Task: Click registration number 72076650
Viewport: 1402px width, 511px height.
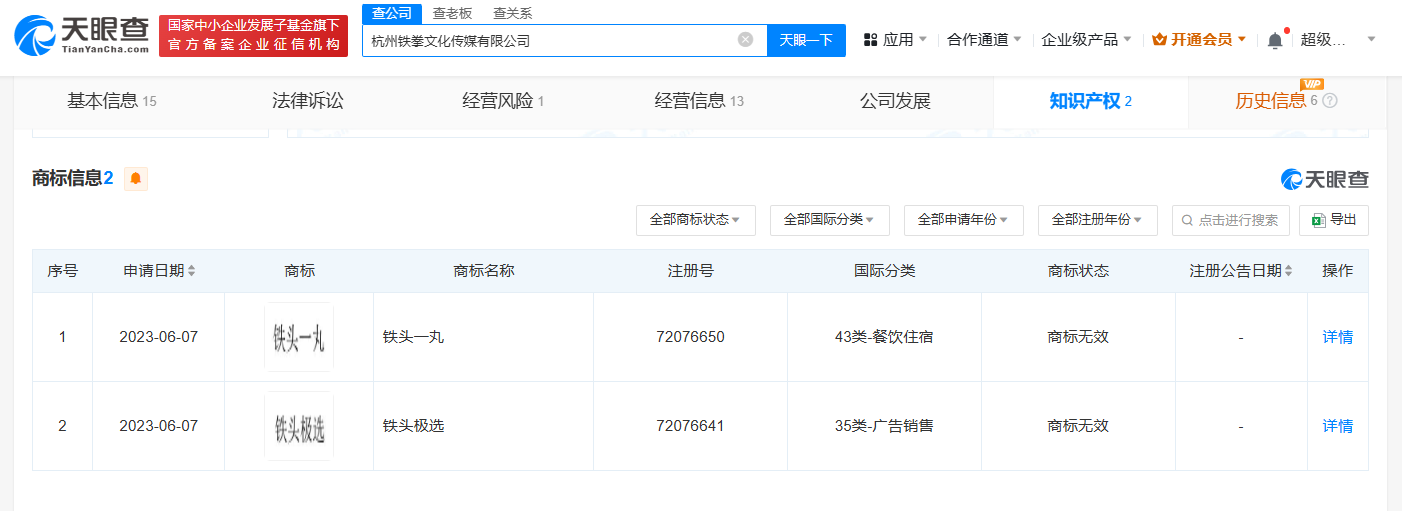Action: coord(690,337)
